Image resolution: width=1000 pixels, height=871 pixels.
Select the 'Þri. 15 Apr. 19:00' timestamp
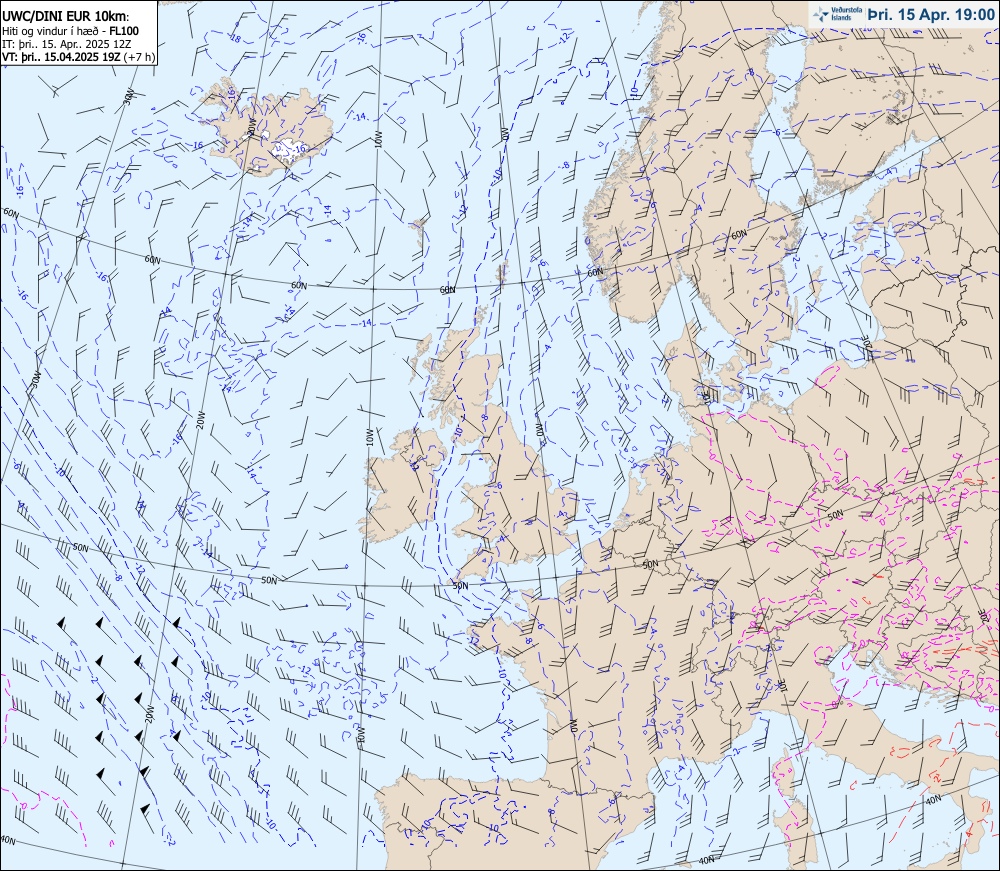pos(929,15)
